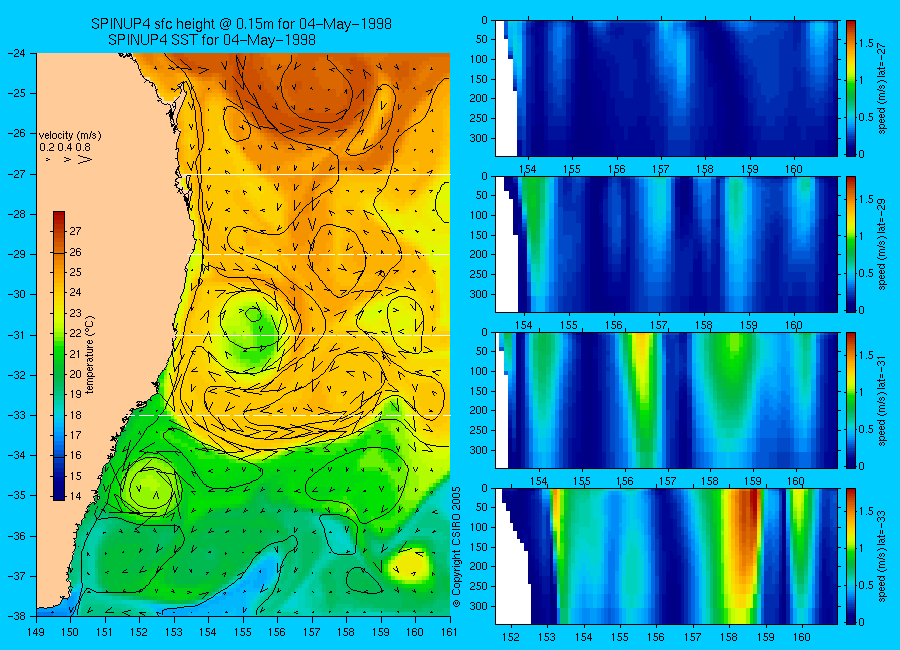The image size is (900, 650).
Task: Click '161' on the map's longitude axis
Action: [x=449, y=632]
